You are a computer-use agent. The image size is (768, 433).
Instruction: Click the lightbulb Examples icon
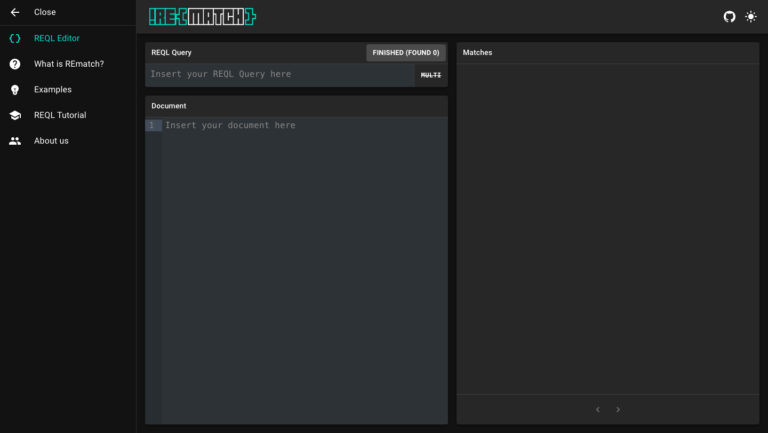15,90
